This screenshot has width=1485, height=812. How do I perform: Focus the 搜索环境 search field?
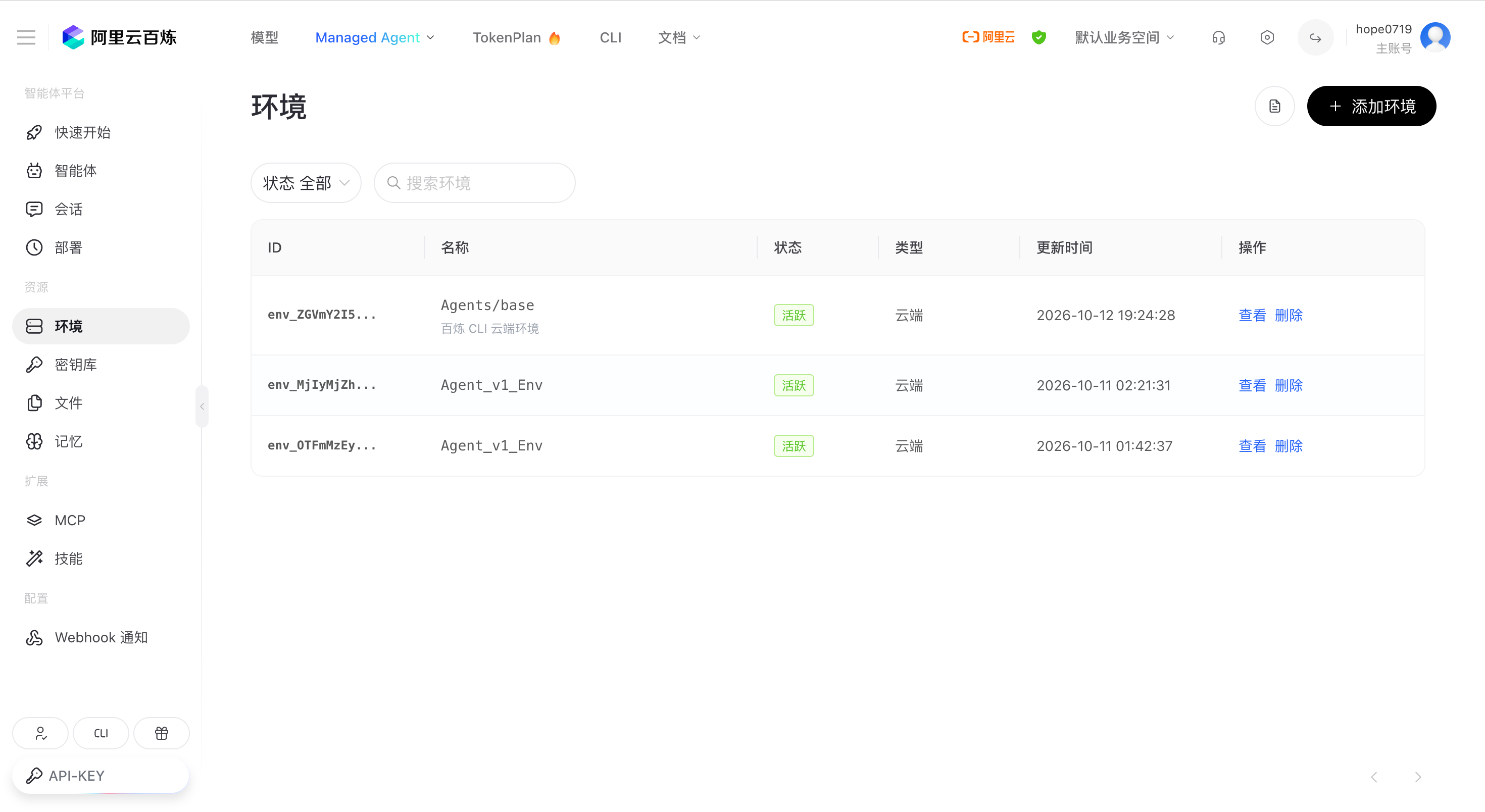coord(474,183)
